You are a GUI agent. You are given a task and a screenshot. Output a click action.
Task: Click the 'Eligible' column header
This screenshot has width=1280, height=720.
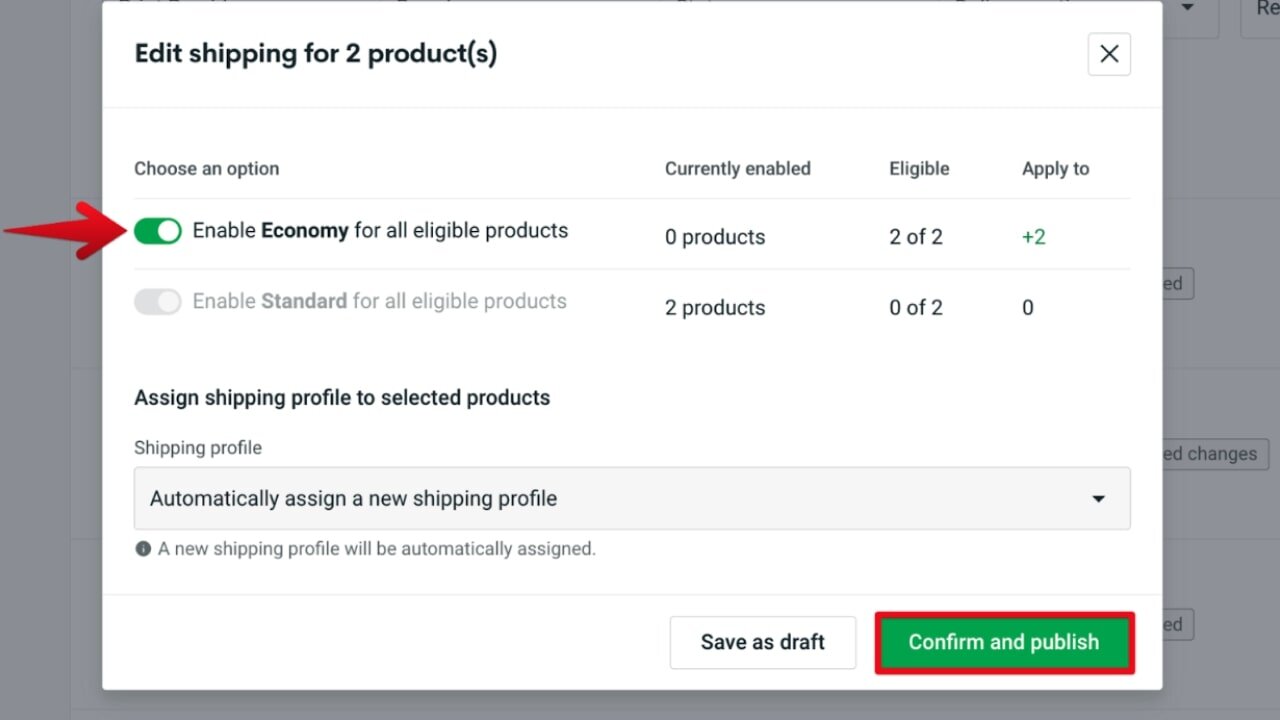(919, 169)
